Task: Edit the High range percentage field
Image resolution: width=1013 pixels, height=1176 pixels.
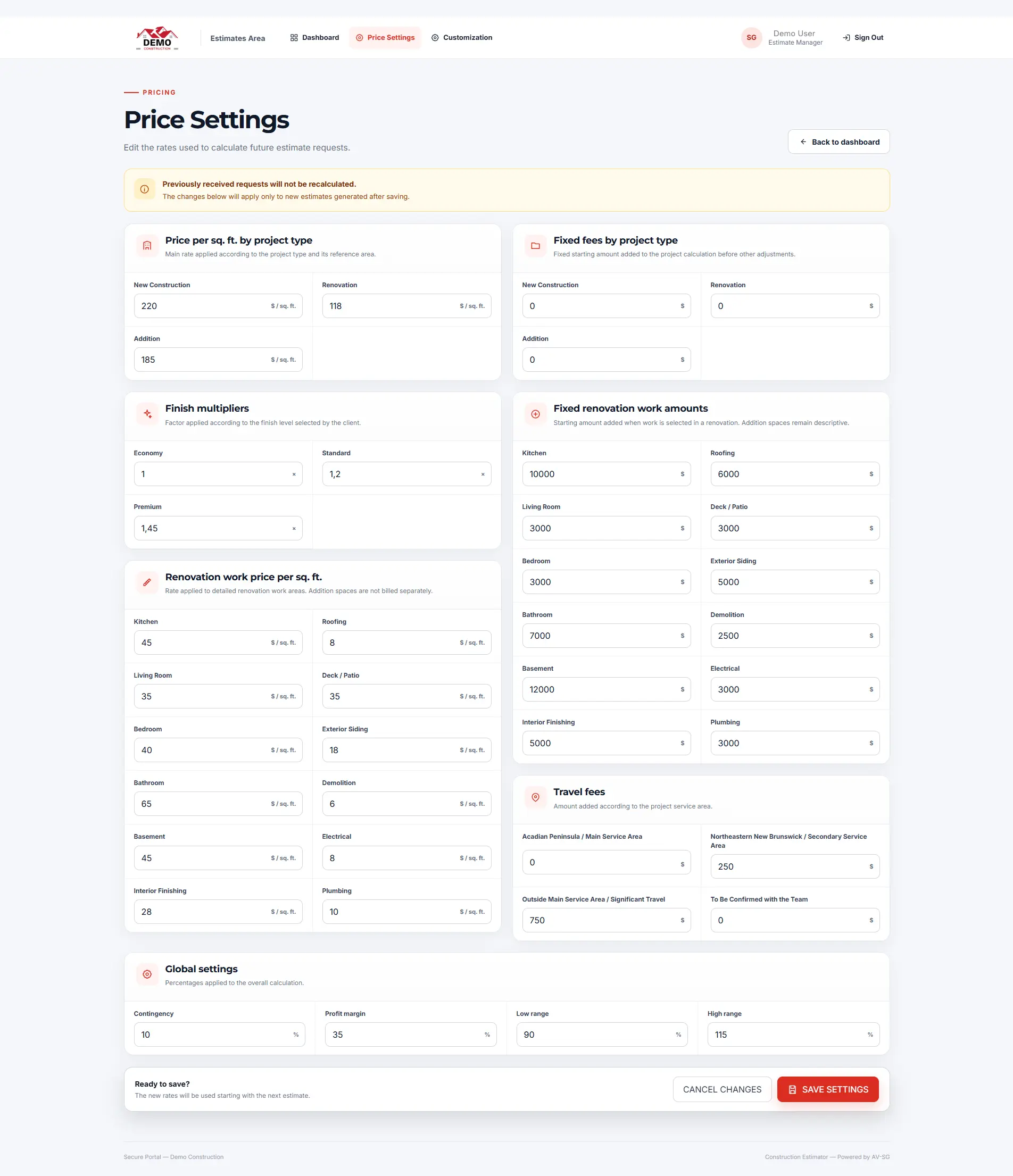Action: pyautogui.click(x=794, y=1035)
